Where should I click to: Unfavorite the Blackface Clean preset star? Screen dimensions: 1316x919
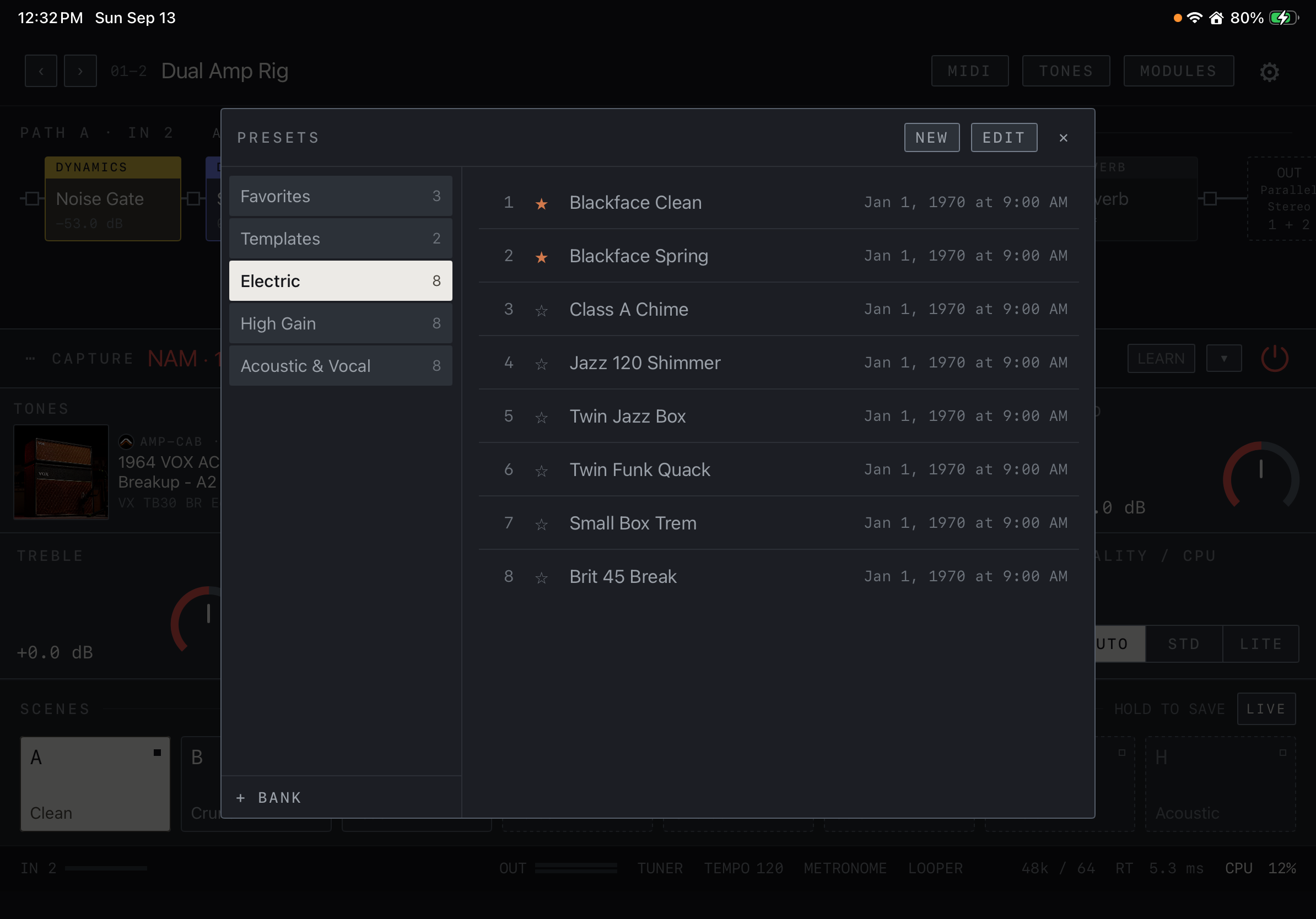click(541, 203)
